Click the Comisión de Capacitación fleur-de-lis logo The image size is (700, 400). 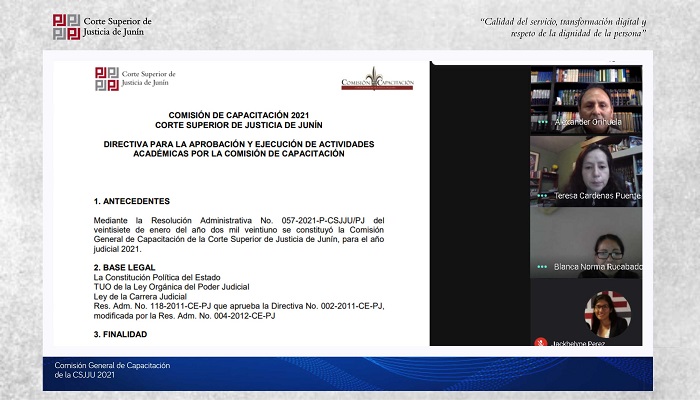click(377, 79)
